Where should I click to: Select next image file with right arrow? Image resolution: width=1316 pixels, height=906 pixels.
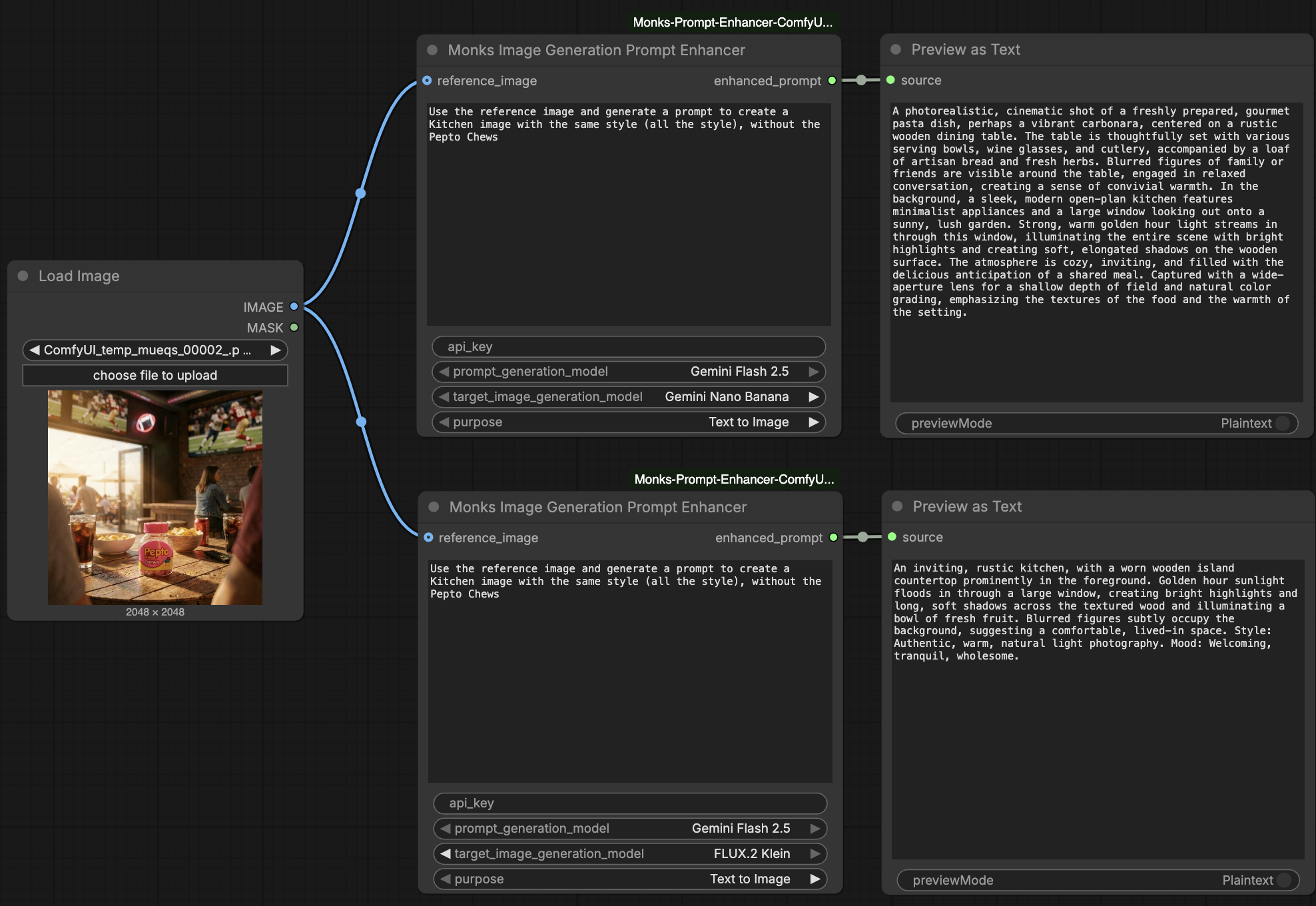tap(276, 350)
